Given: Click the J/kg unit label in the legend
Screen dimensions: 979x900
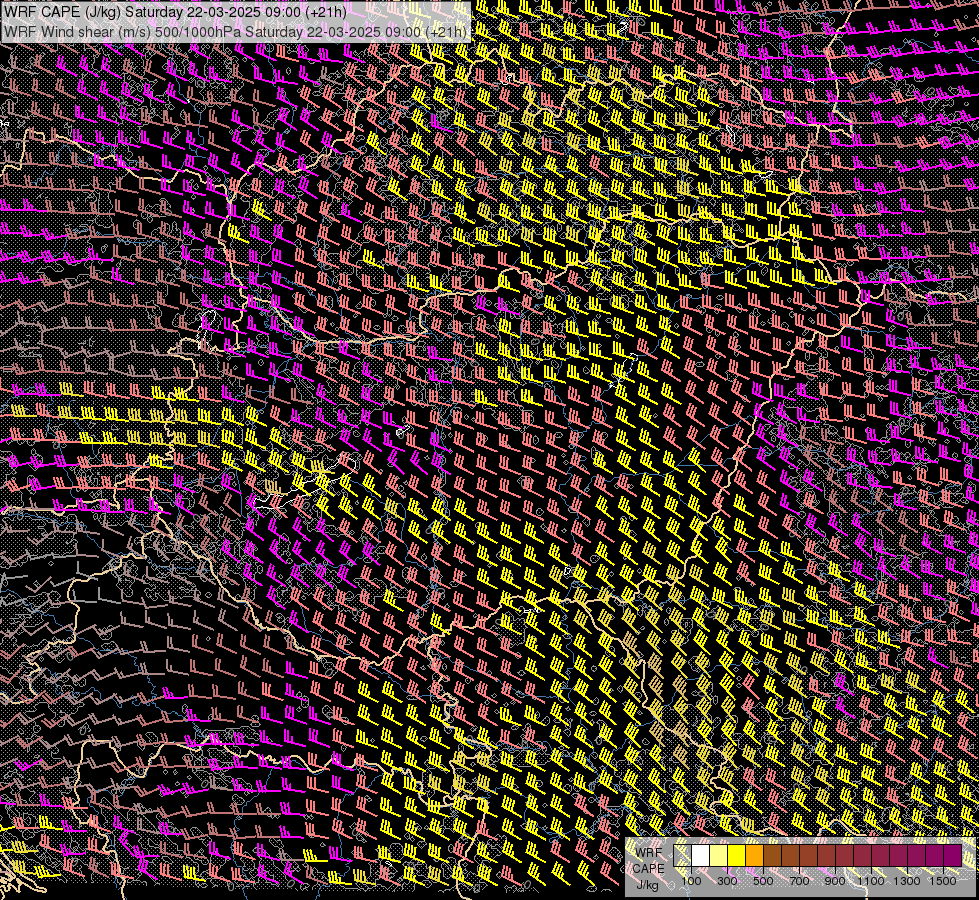Looking at the screenshot, I should [x=647, y=885].
